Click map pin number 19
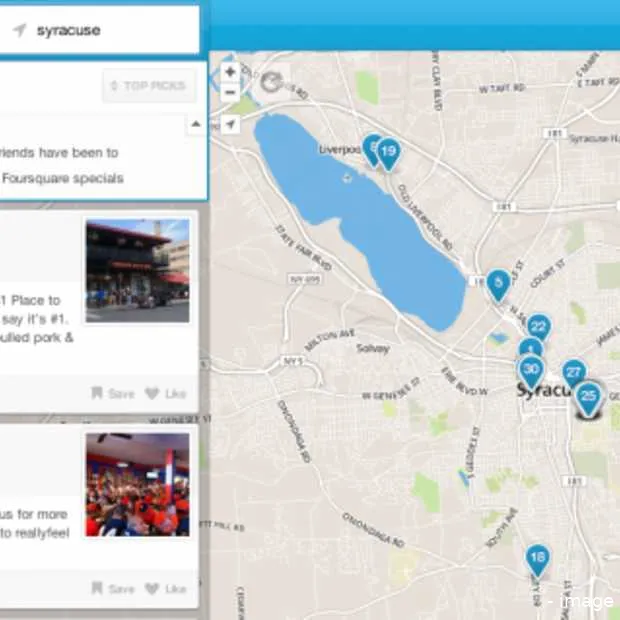620x620 pixels. (x=388, y=153)
